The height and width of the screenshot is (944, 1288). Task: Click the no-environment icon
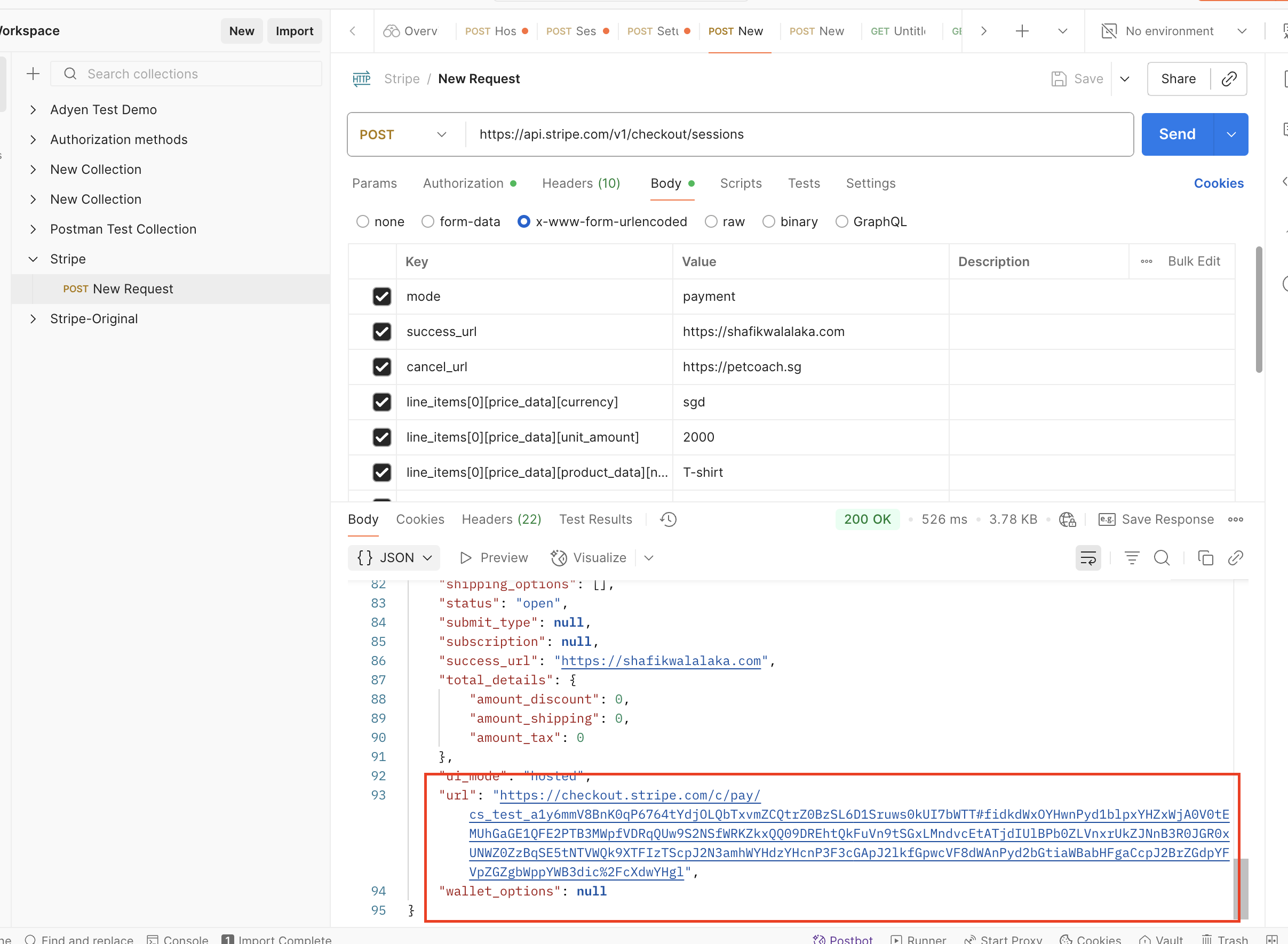[1109, 31]
